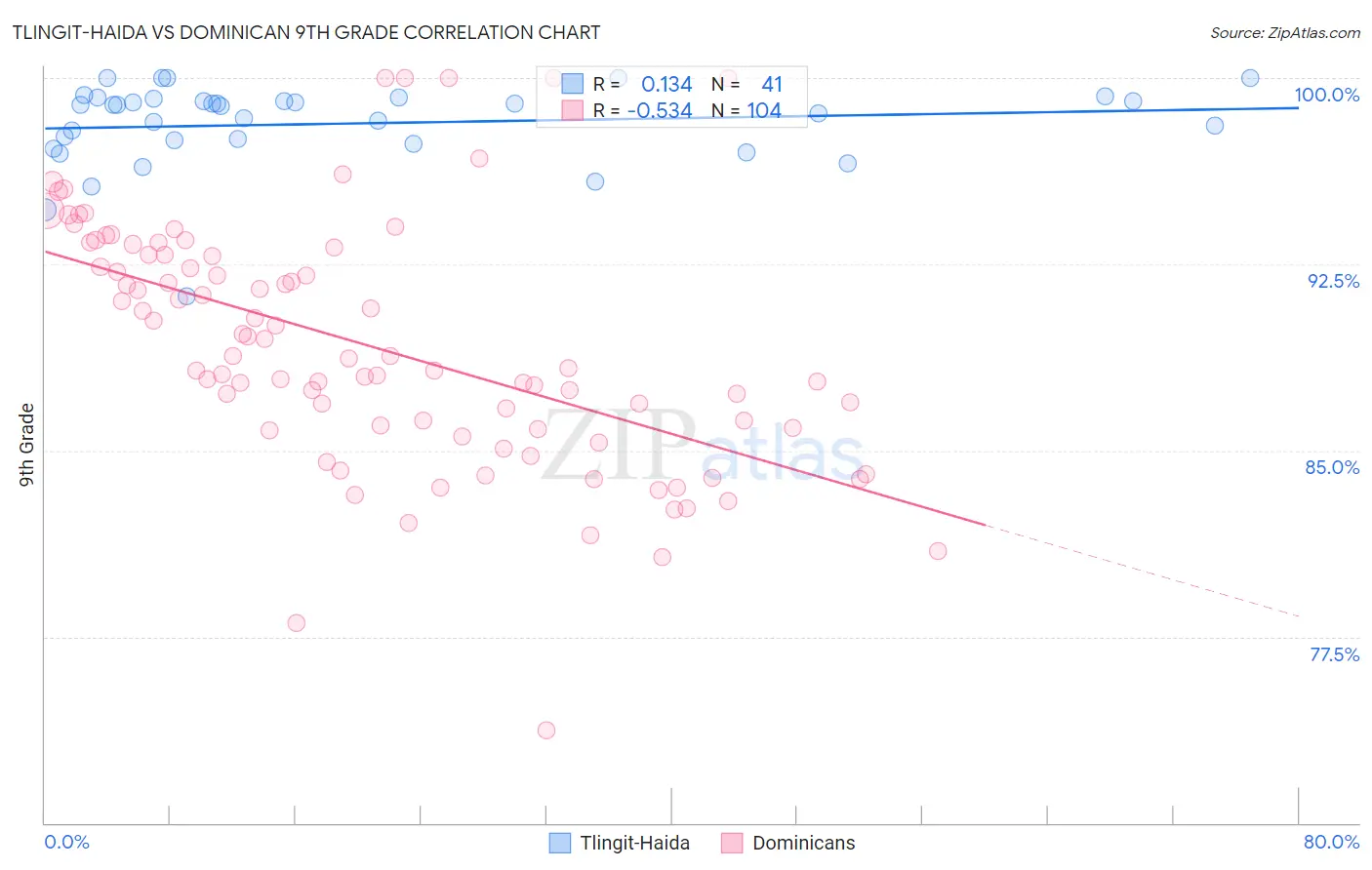Click the pink outlier point near 78%
The width and height of the screenshot is (1372, 870).
(x=297, y=622)
